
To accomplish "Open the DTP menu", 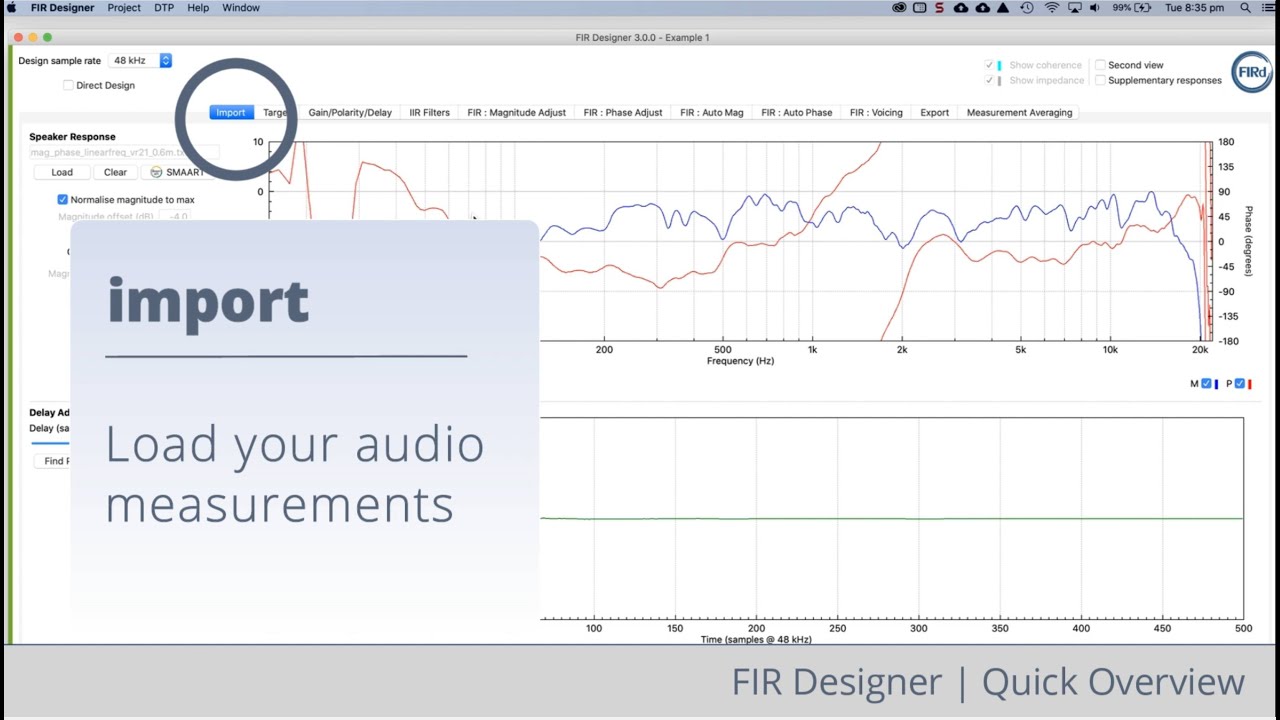I will [x=164, y=7].
